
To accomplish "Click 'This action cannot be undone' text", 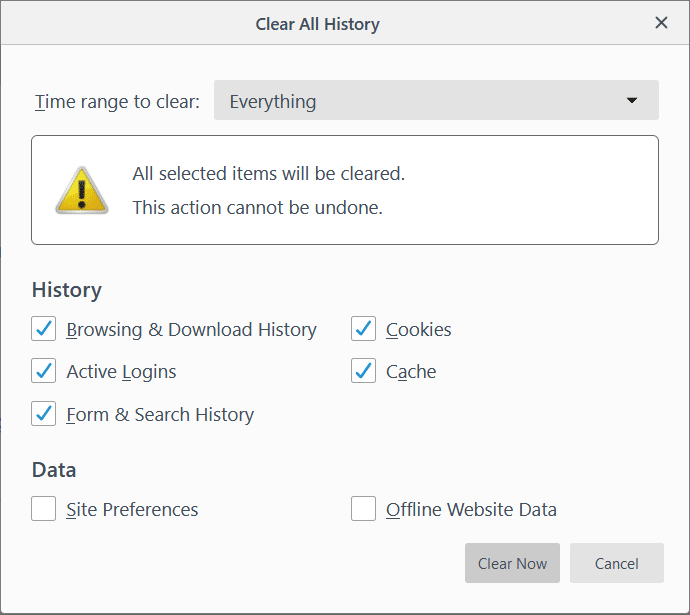I will [x=257, y=208].
